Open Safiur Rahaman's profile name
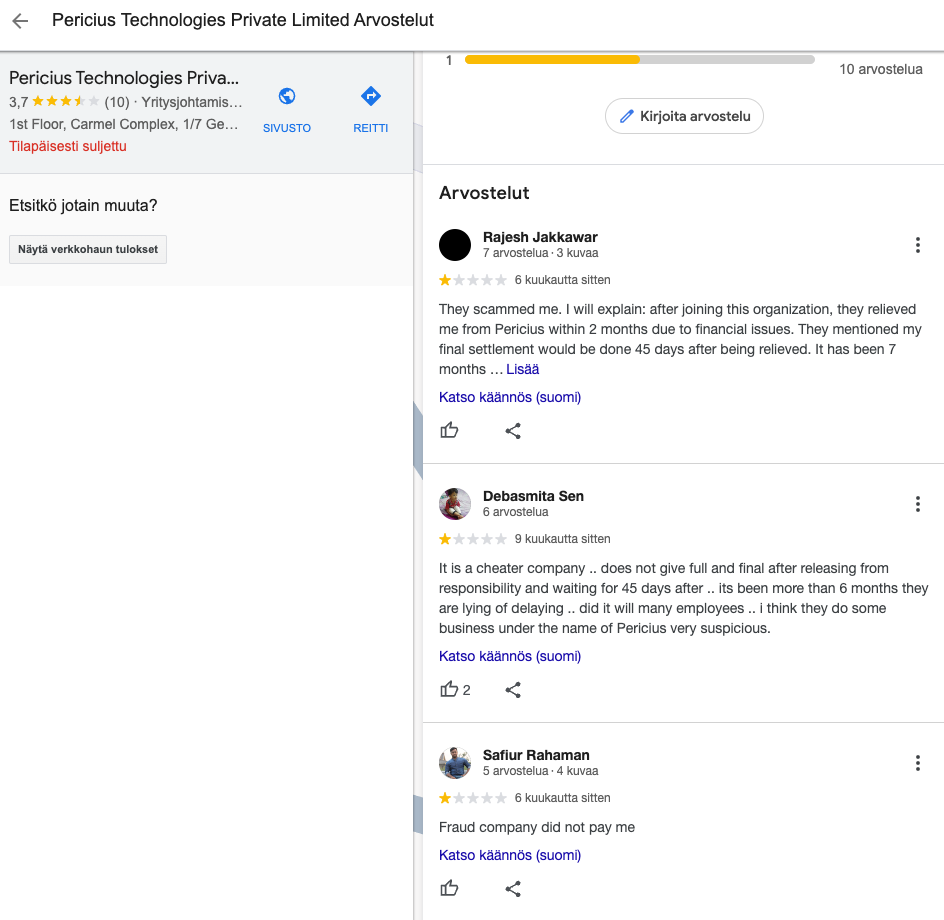The height and width of the screenshot is (920, 944). point(536,755)
